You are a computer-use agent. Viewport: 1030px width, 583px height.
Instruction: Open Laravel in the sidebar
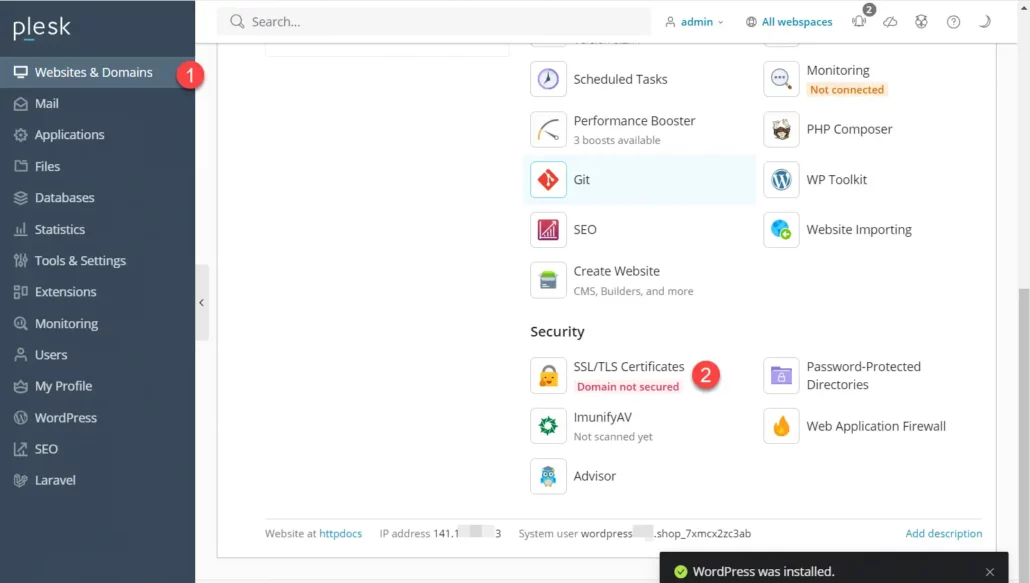coord(97,480)
